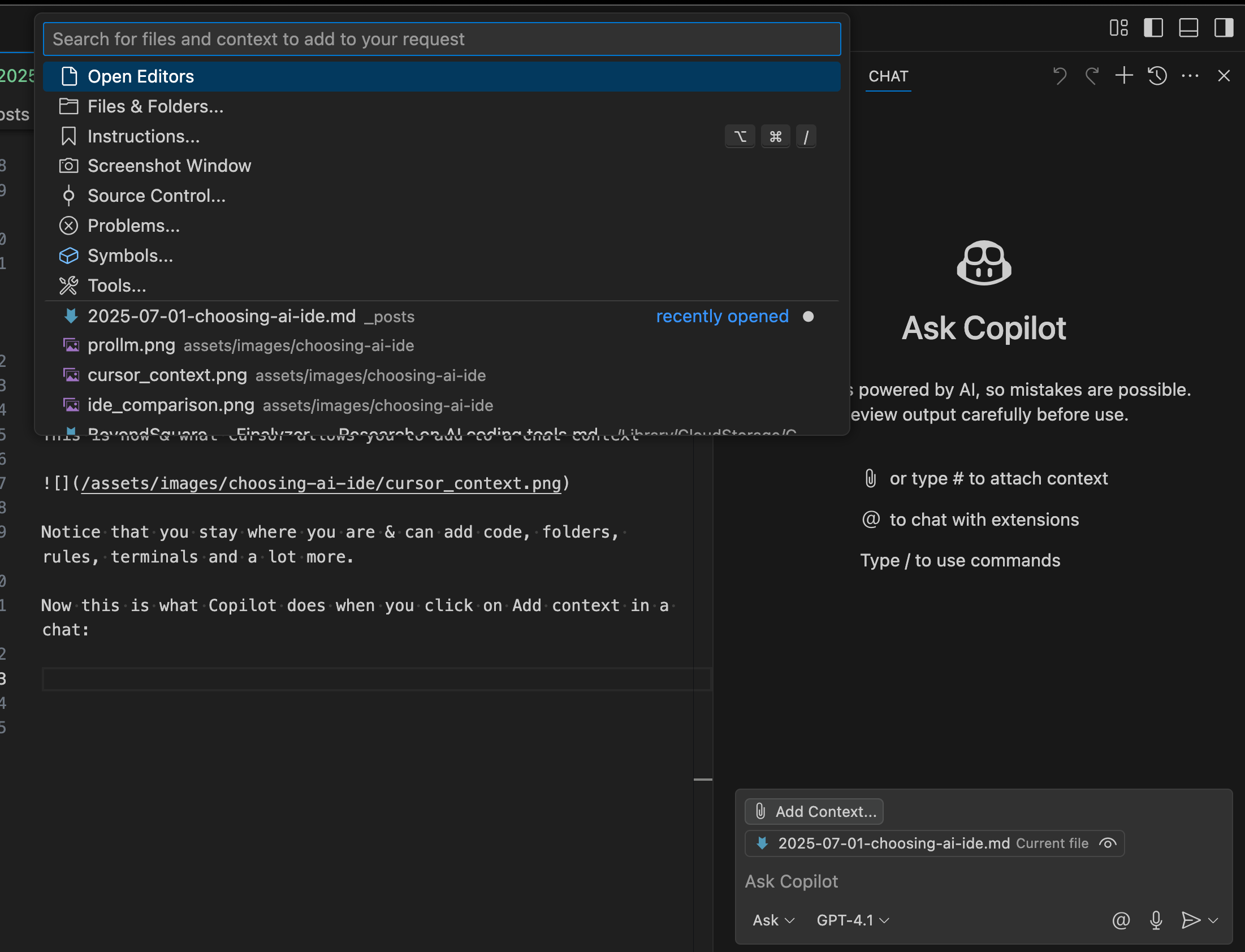This screenshot has height=952, width=1245.
Task: Toggle the primary side bar
Action: tap(1153, 28)
